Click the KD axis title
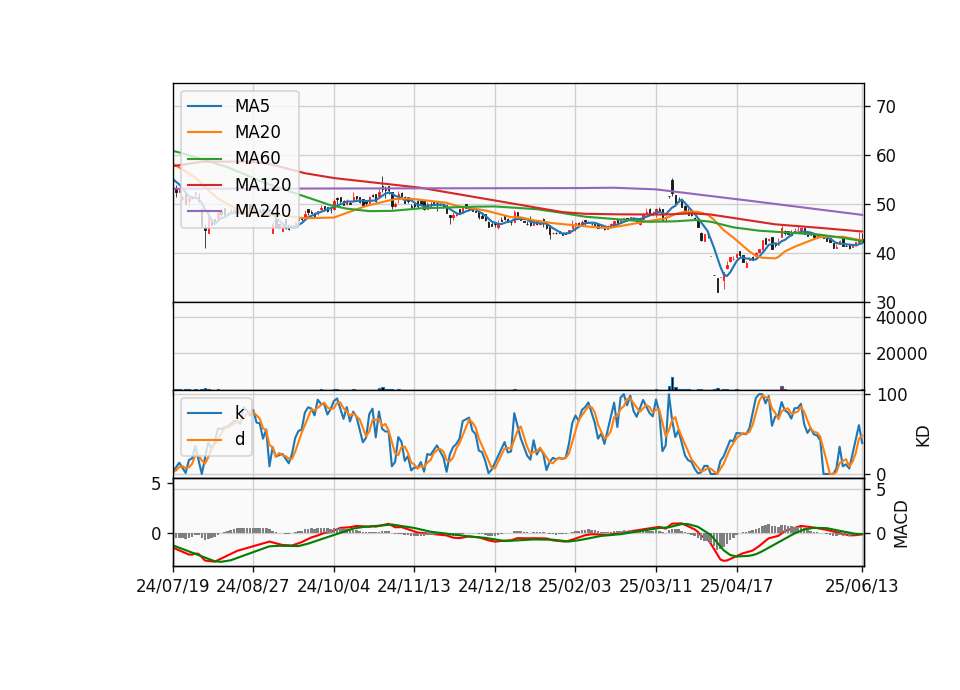The width and height of the screenshot is (960, 690). pyautogui.click(x=923, y=437)
